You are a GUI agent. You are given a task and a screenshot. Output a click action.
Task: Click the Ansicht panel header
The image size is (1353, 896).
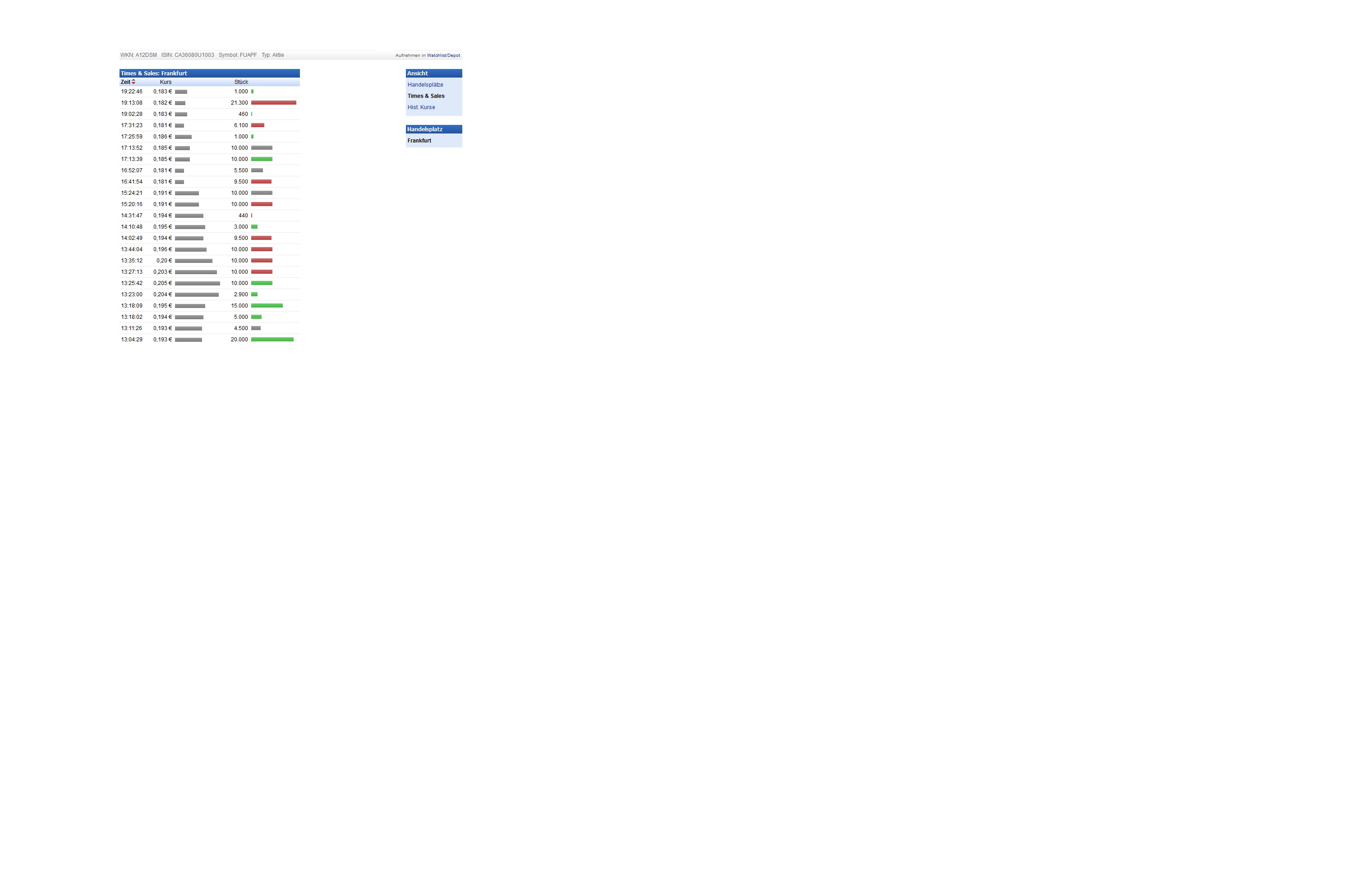(434, 73)
